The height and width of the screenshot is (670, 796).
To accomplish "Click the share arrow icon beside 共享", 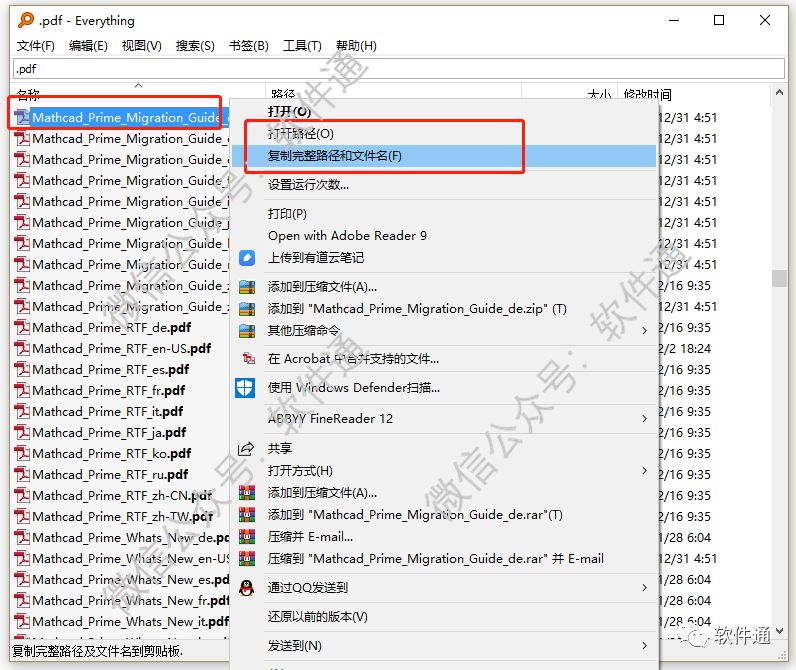I will (x=246, y=448).
